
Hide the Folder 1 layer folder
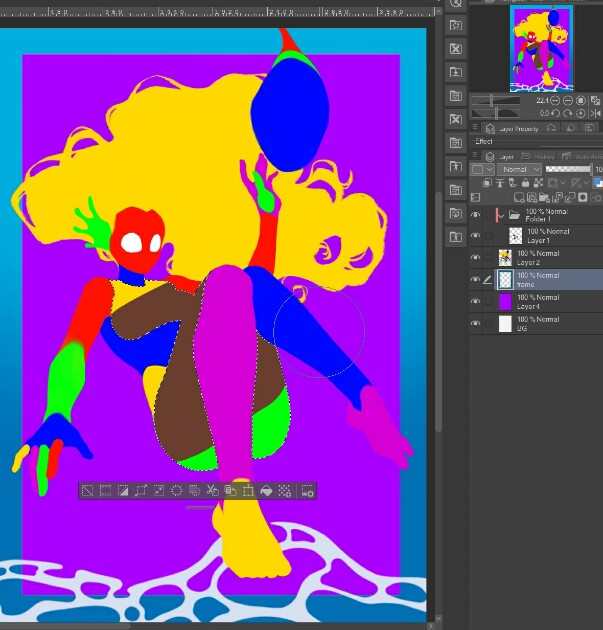coord(475,215)
